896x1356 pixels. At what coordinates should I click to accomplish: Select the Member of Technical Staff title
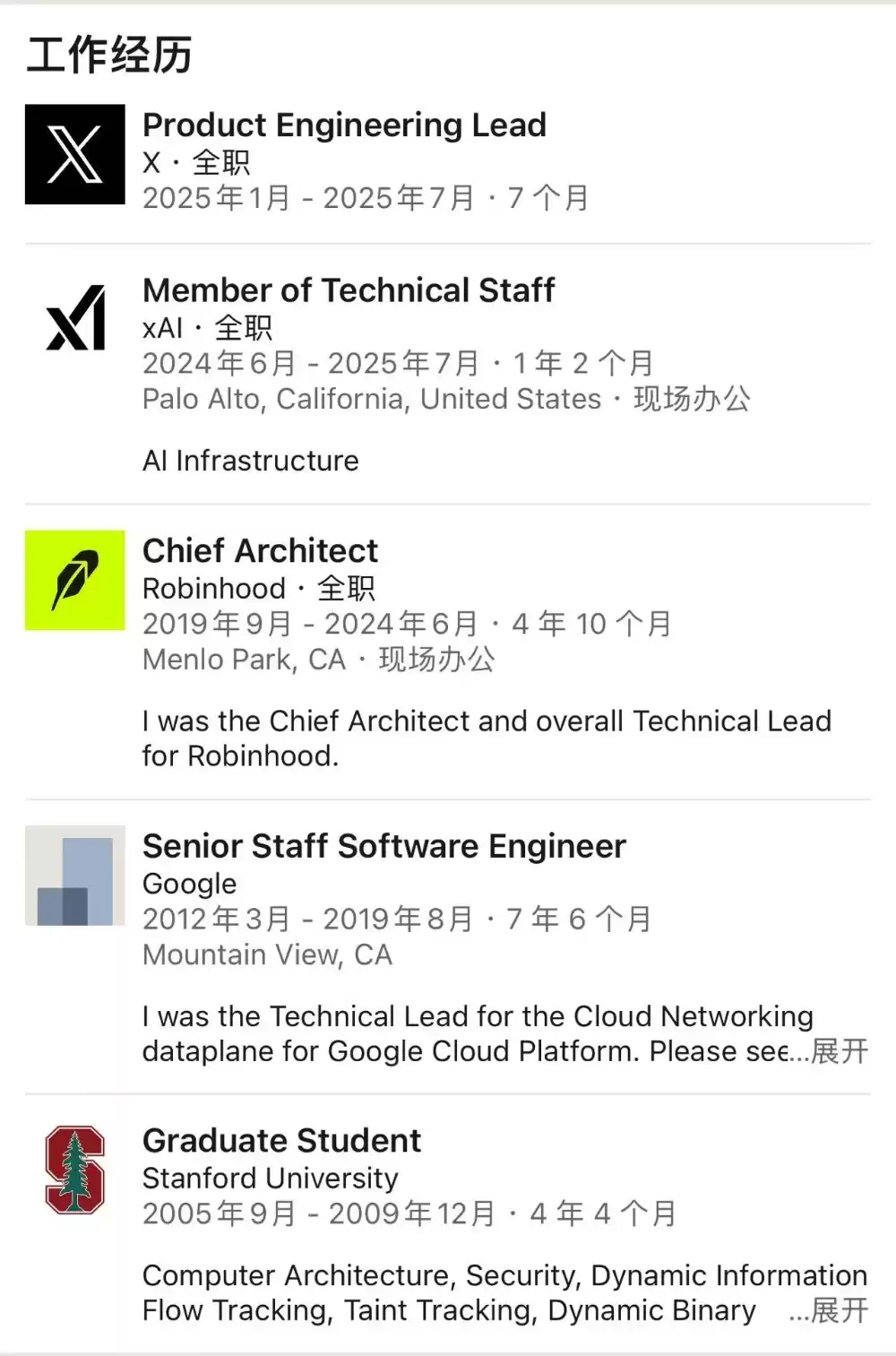(x=349, y=290)
